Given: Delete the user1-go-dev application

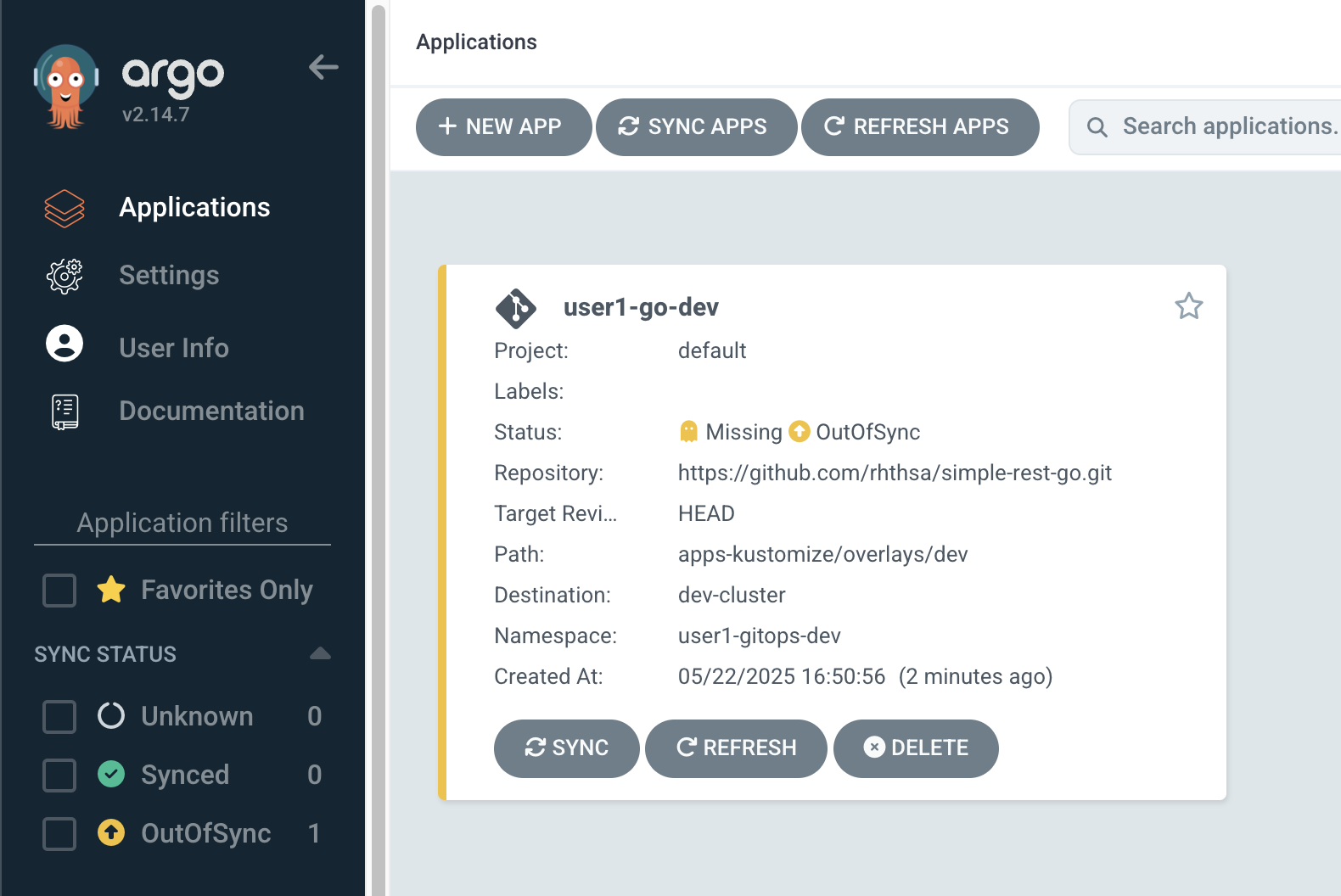Looking at the screenshot, I should coord(916,748).
